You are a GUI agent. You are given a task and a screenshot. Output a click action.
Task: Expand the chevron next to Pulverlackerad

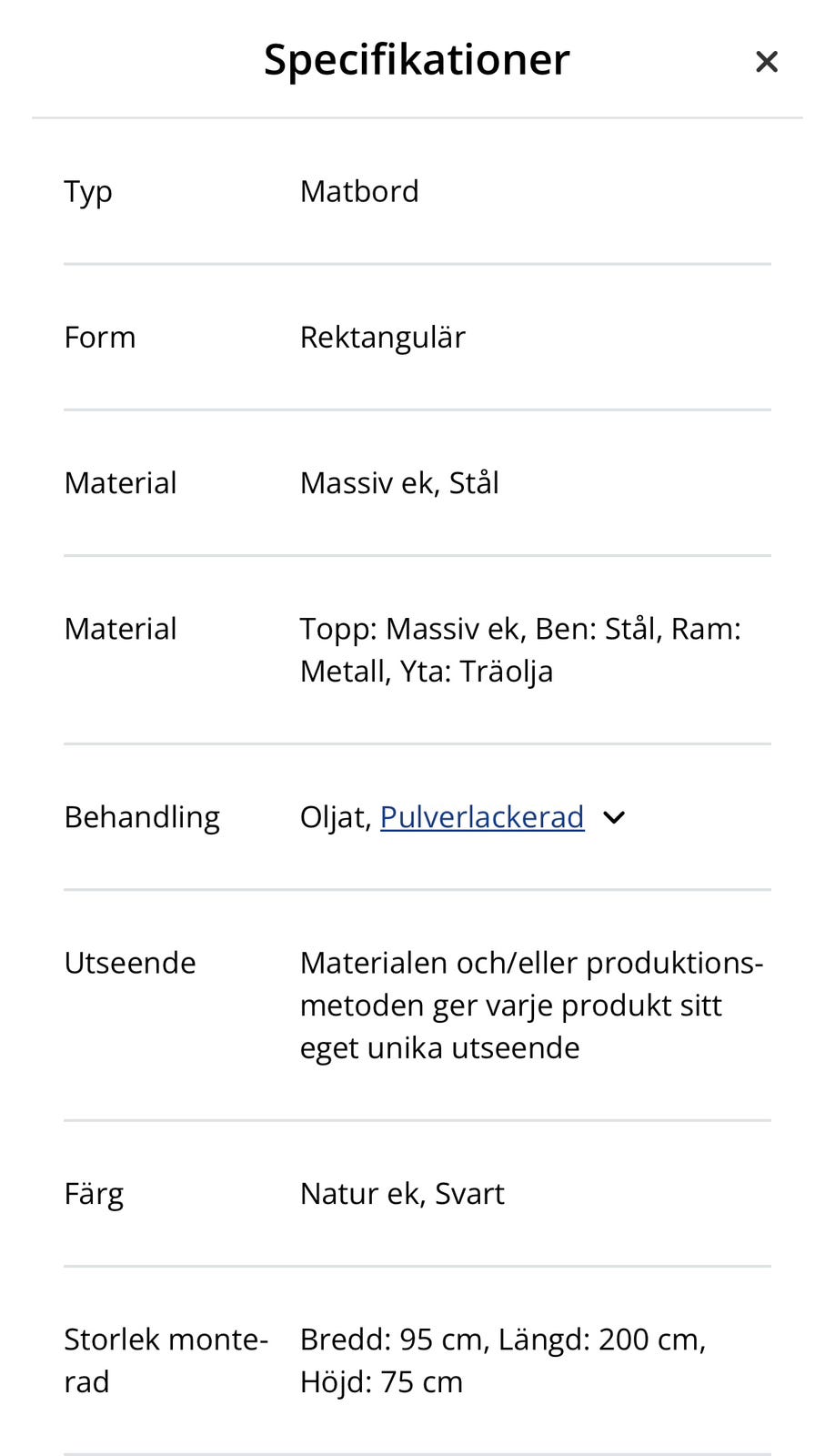click(x=614, y=817)
